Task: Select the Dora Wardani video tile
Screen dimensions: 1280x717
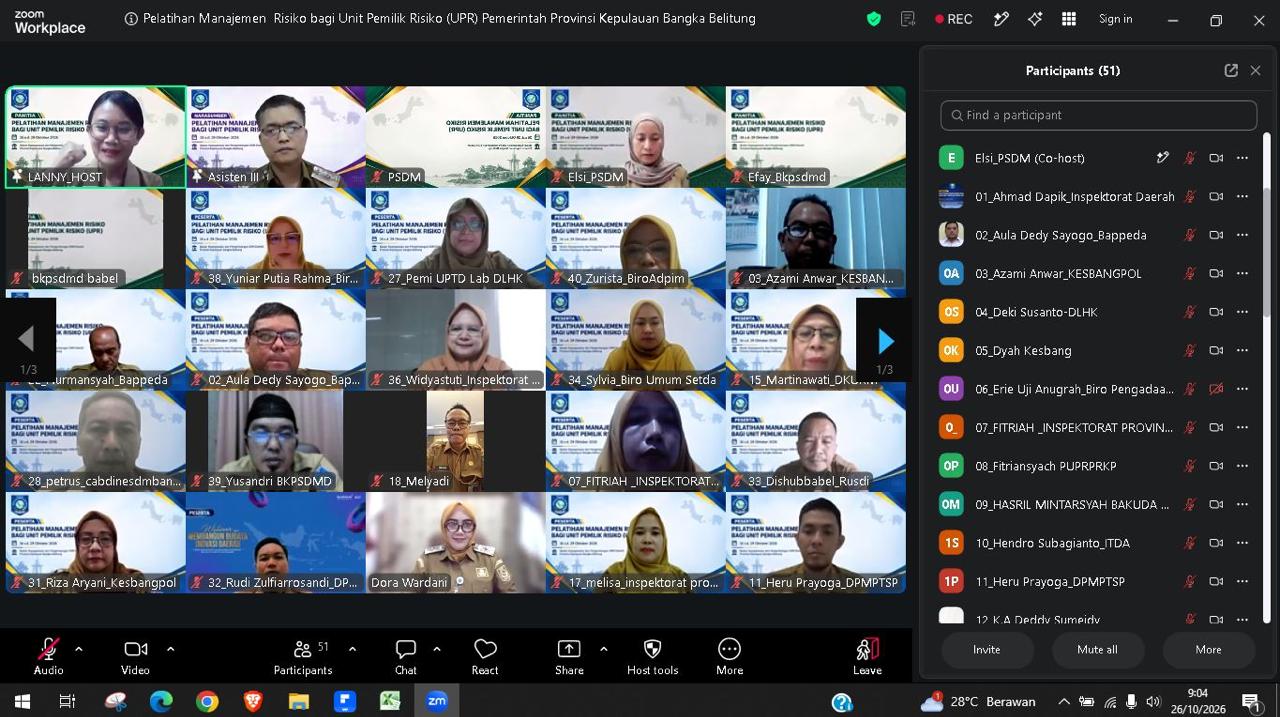Action: coord(456,542)
